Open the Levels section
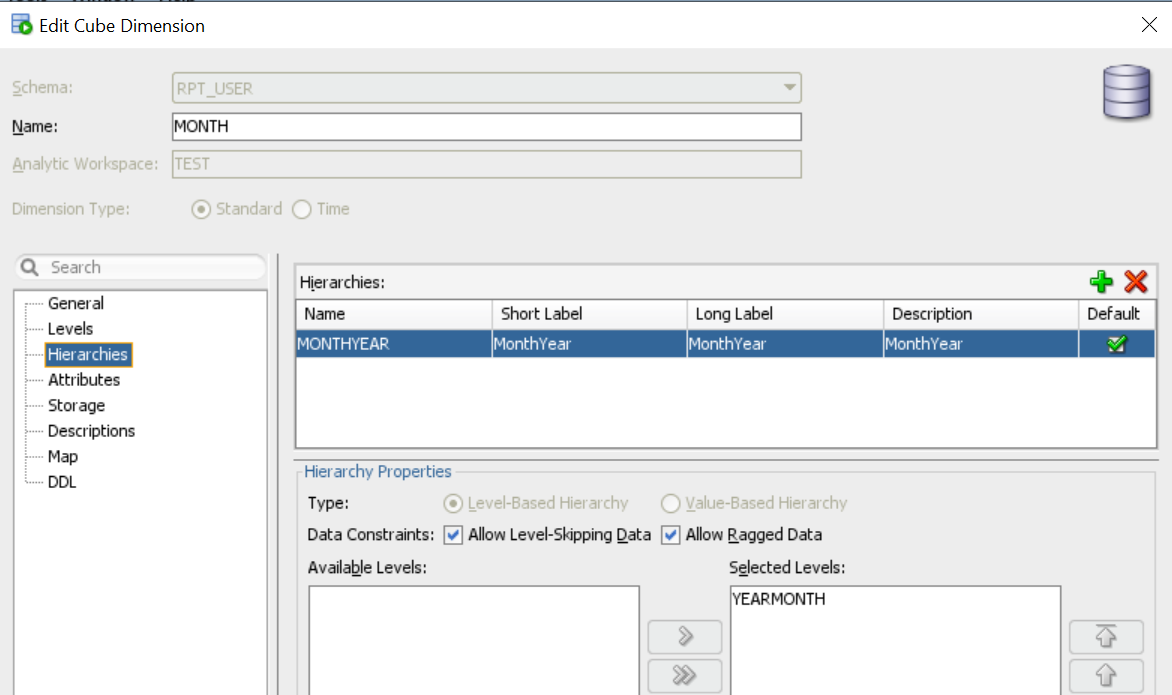This screenshot has width=1172, height=695. (70, 329)
